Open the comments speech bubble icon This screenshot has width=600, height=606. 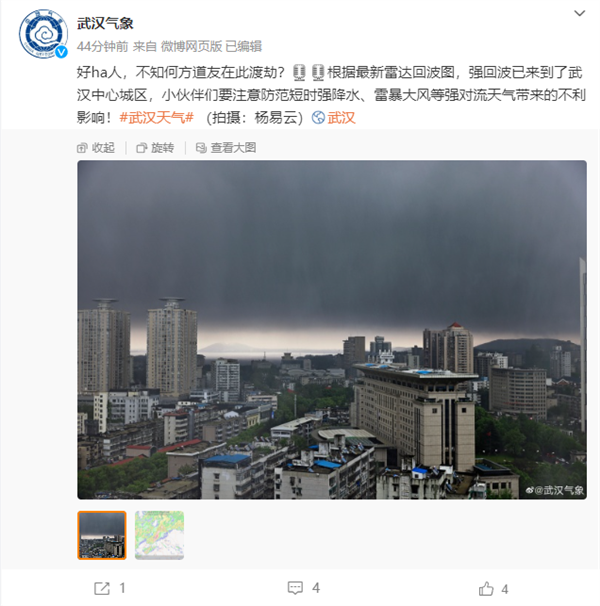click(295, 588)
